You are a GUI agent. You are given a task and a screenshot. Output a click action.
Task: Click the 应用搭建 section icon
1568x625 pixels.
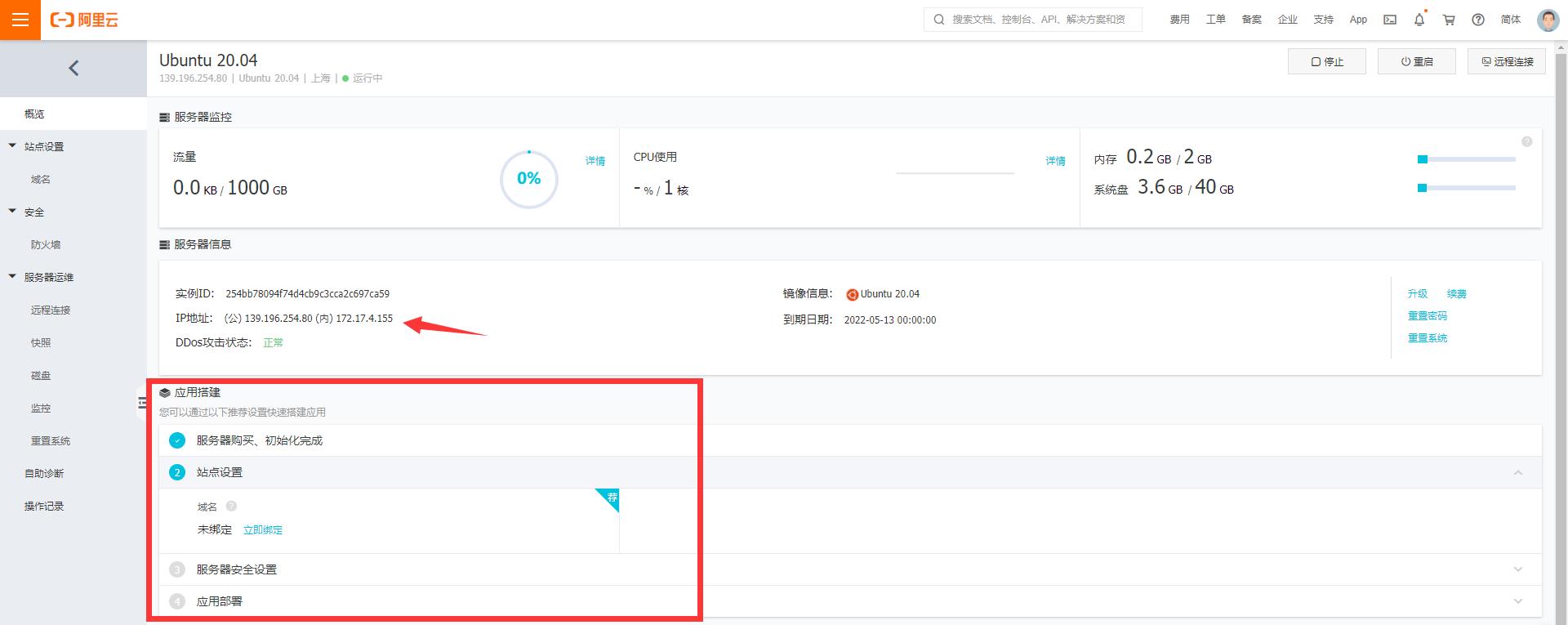164,392
